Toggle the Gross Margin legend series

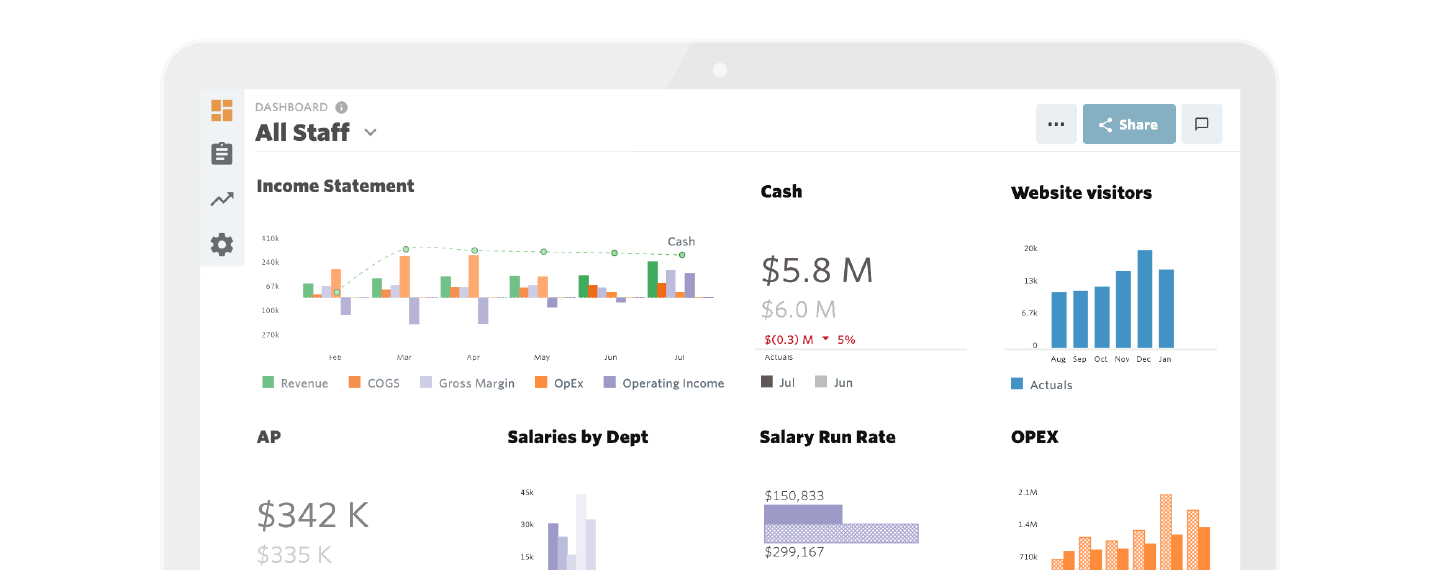pyautogui.click(x=467, y=383)
